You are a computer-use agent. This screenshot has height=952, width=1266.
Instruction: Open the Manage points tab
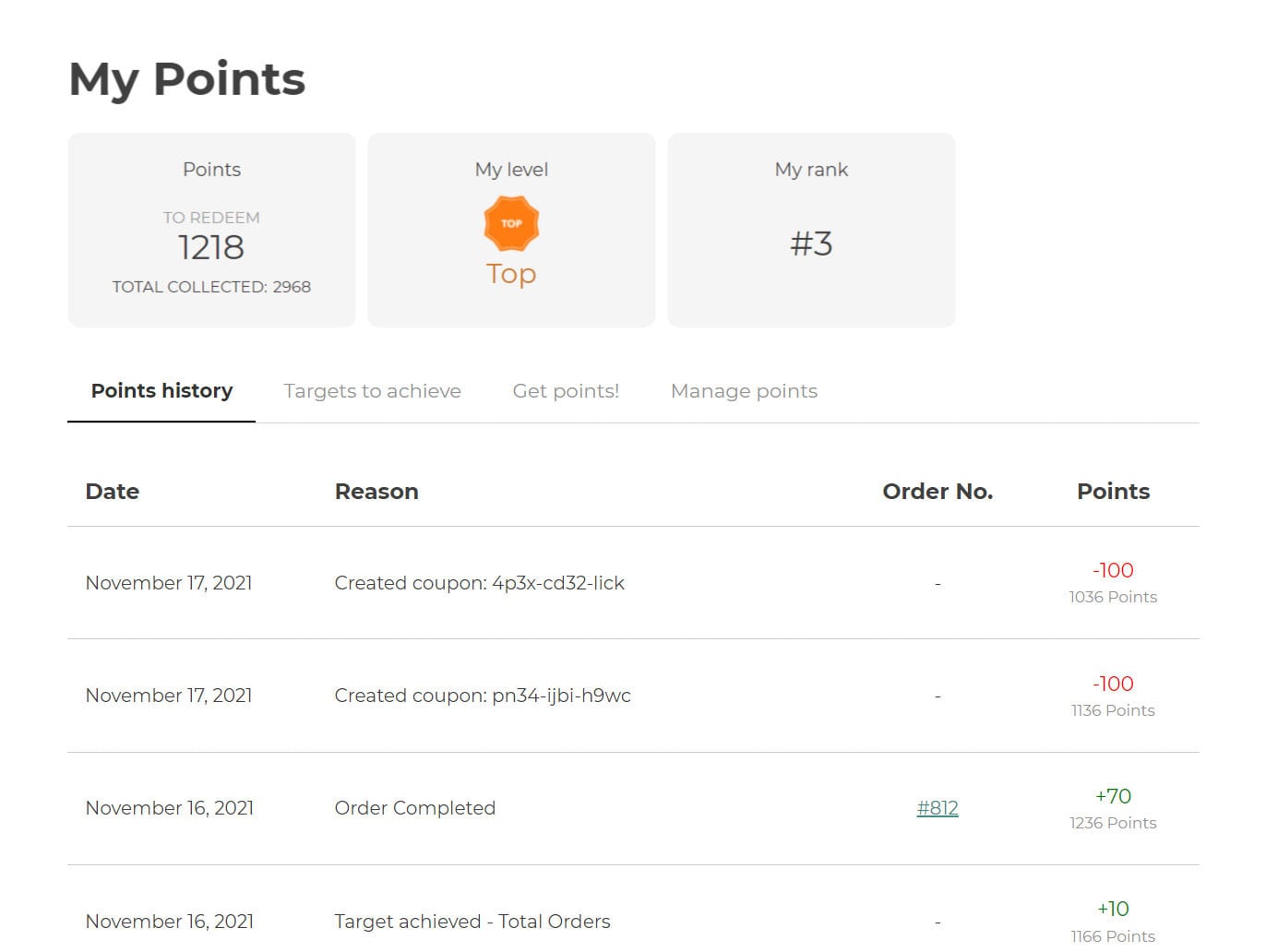pos(744,391)
